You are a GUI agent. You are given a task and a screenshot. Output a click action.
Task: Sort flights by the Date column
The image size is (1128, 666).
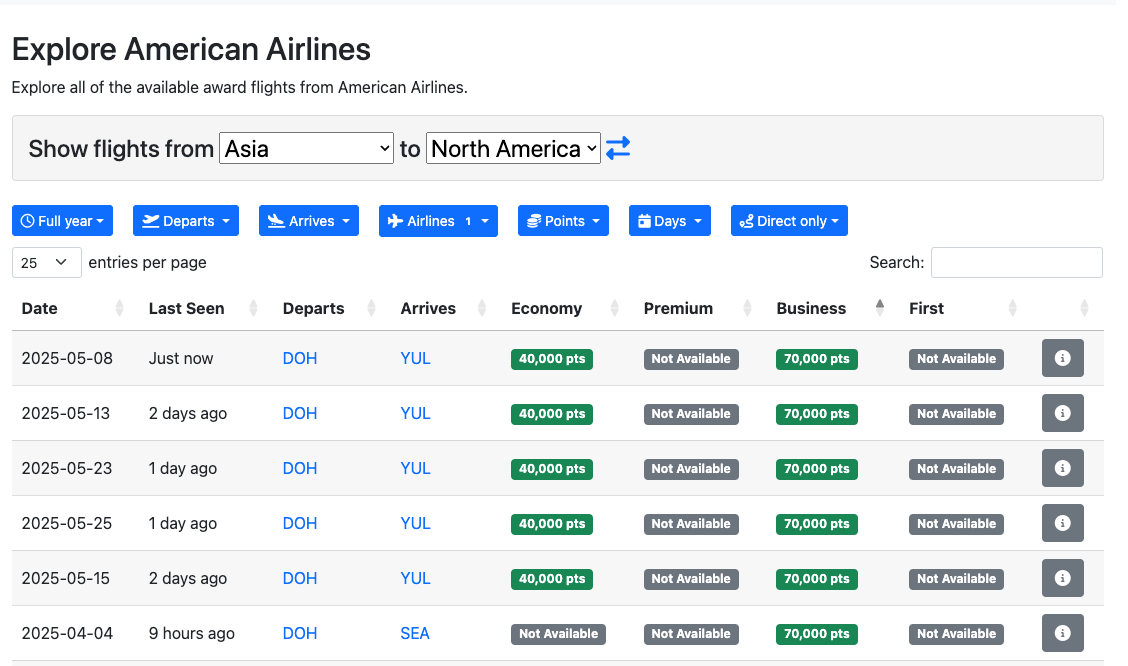[x=40, y=308]
